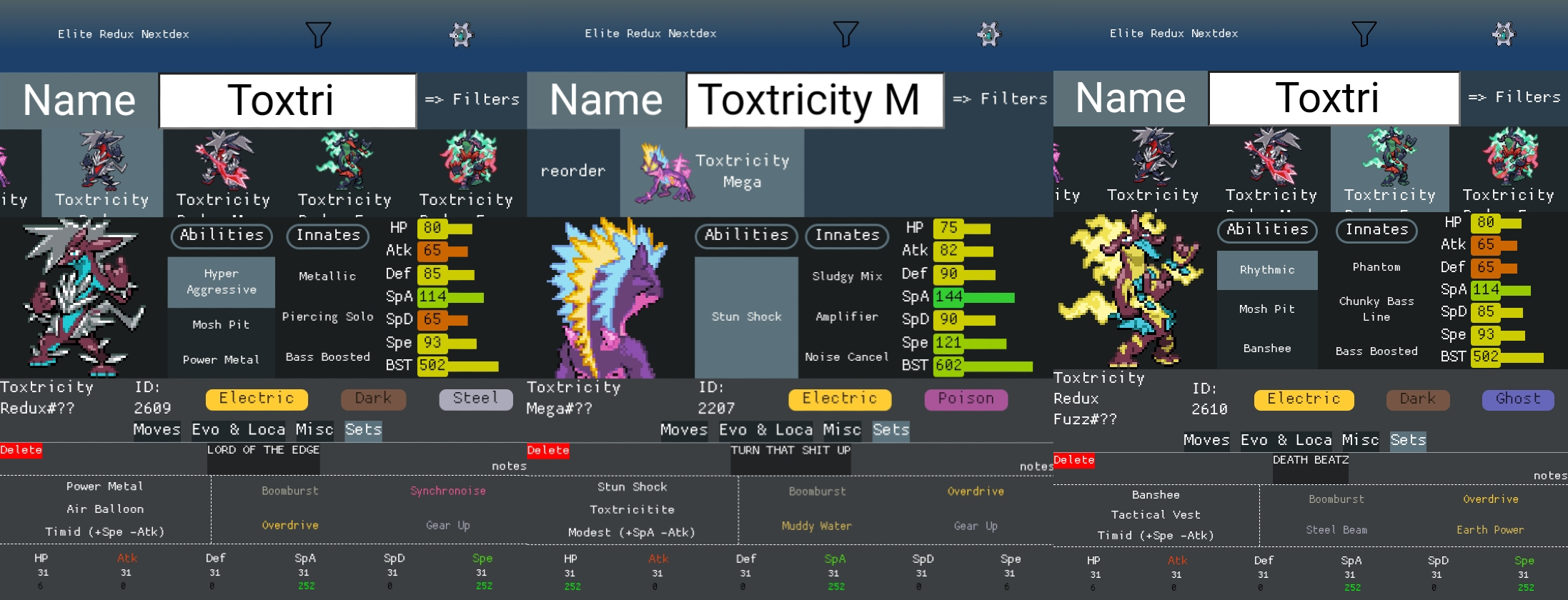The width and height of the screenshot is (1568, 600).
Task: Open the "Evo & Loca" tab in right panel
Action: 1288,441
